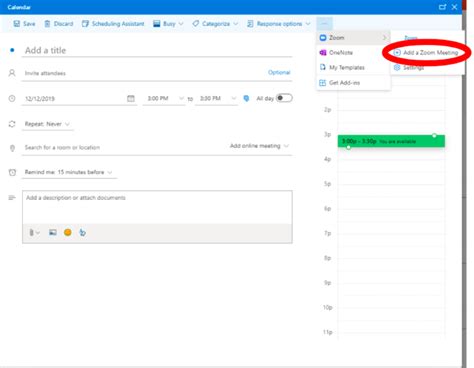The width and height of the screenshot is (474, 368).
Task: Discard this event draft
Action: 59,24
